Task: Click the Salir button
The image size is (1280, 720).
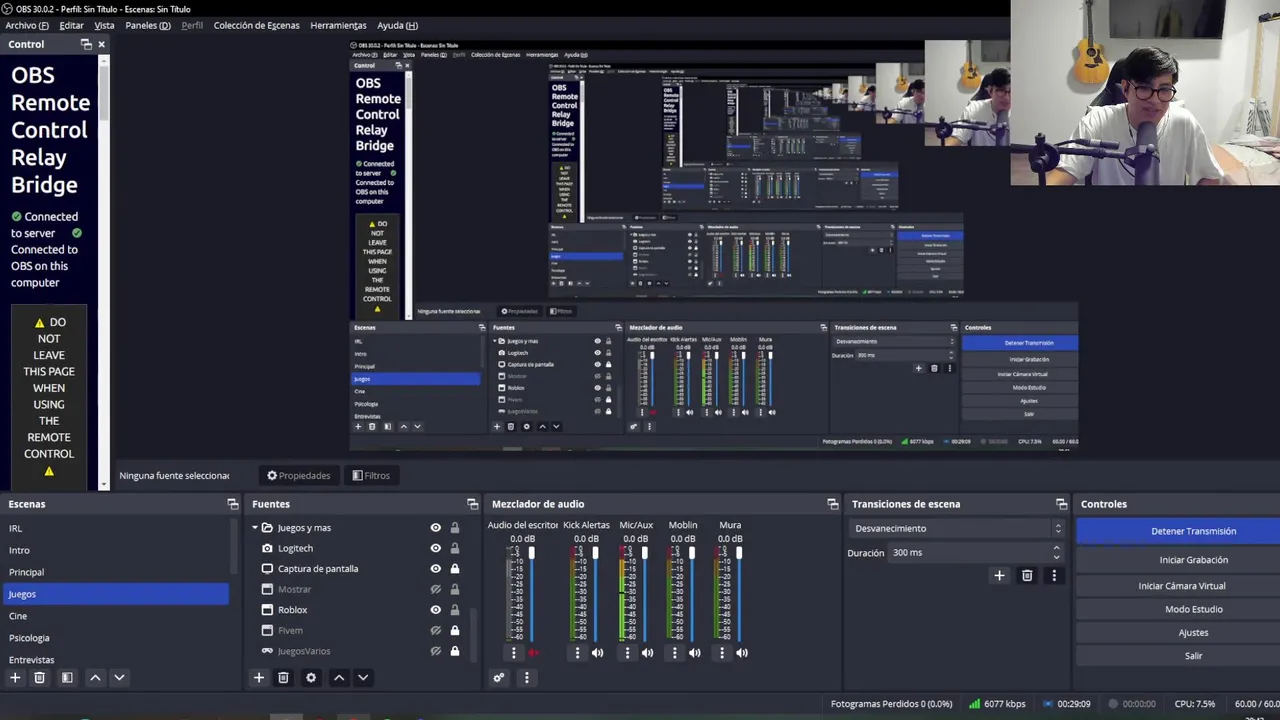Action: [x=1178, y=656]
